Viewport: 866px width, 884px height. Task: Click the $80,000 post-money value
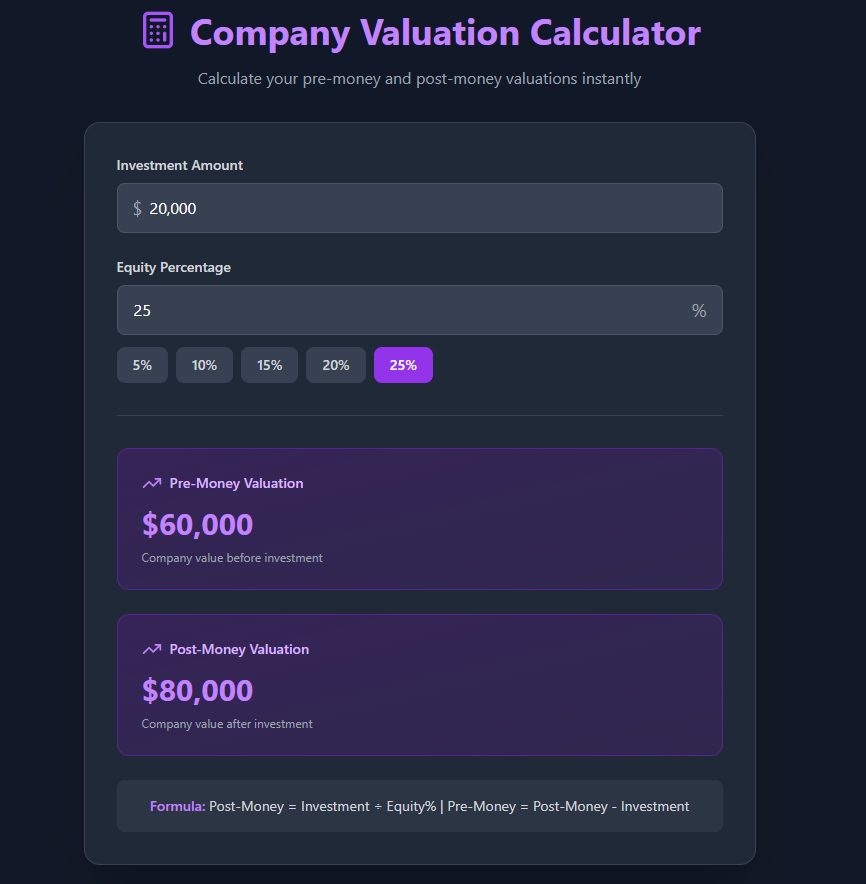point(198,690)
